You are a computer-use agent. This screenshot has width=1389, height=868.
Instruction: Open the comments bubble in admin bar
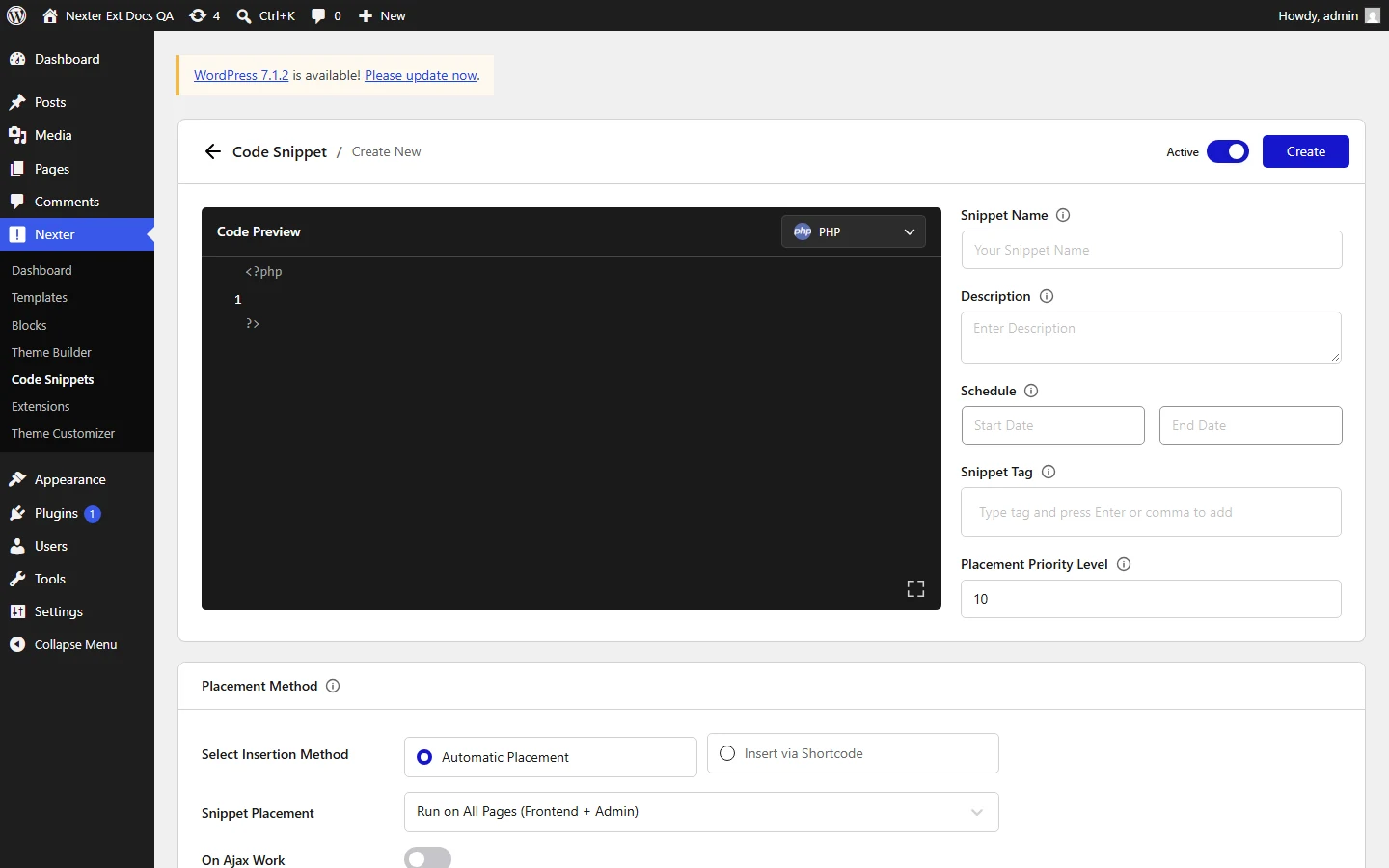326,15
